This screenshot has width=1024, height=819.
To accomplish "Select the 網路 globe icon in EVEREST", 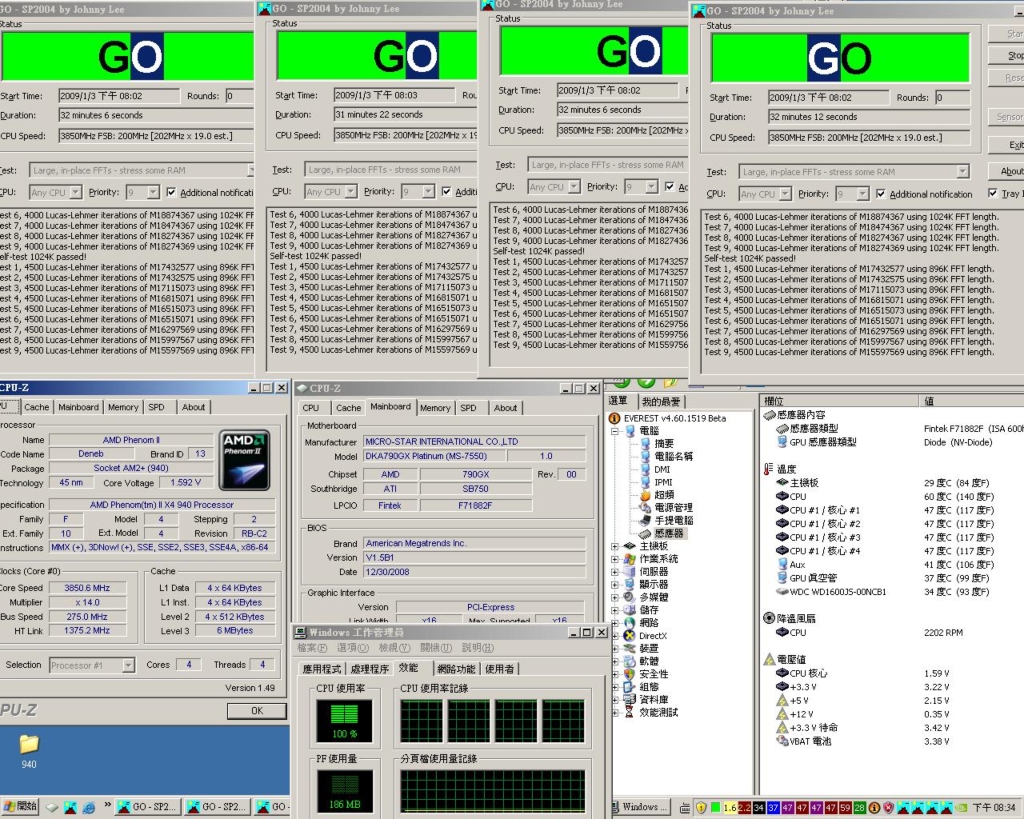I will coord(630,622).
